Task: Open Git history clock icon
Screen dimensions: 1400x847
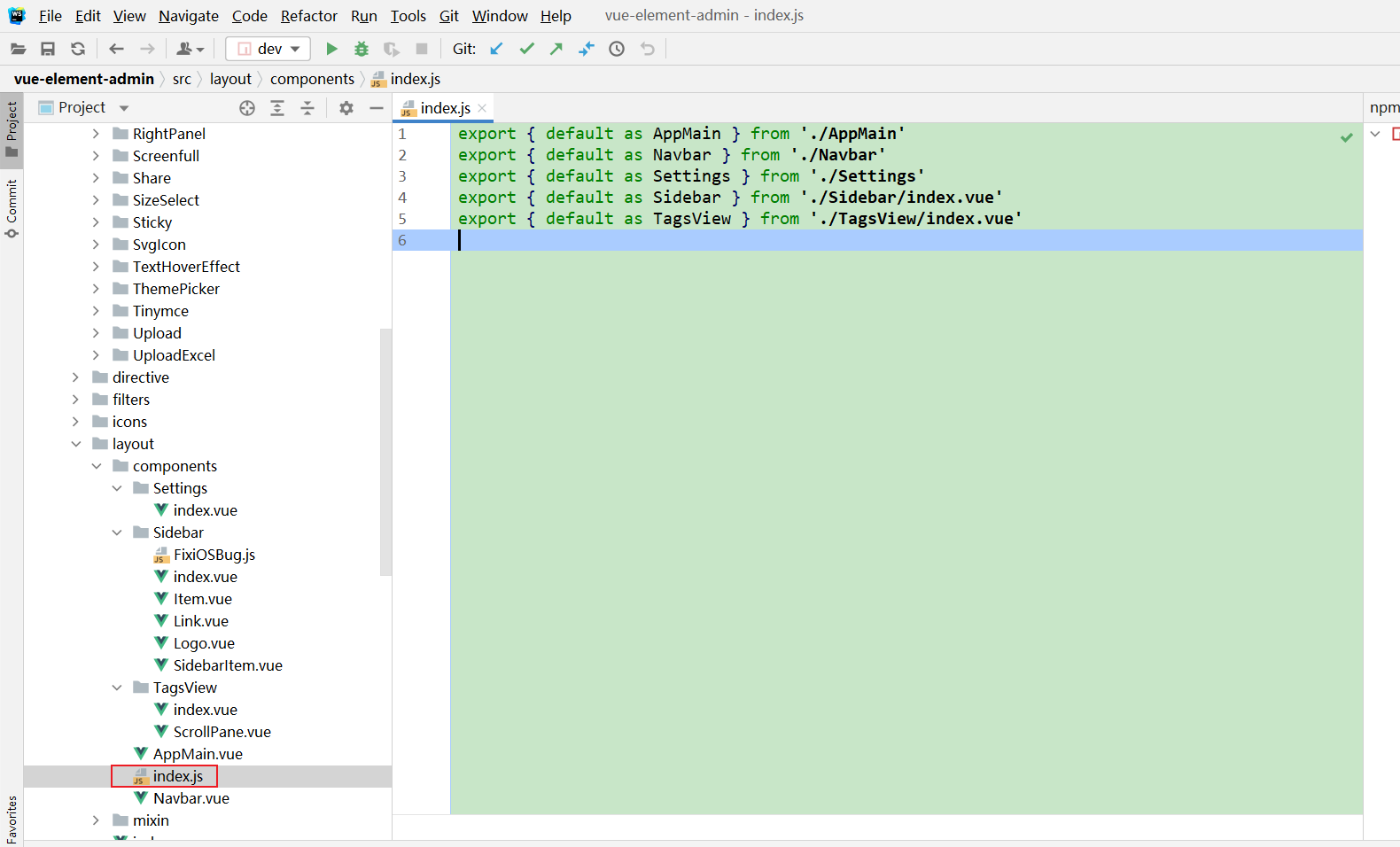Action: (617, 49)
